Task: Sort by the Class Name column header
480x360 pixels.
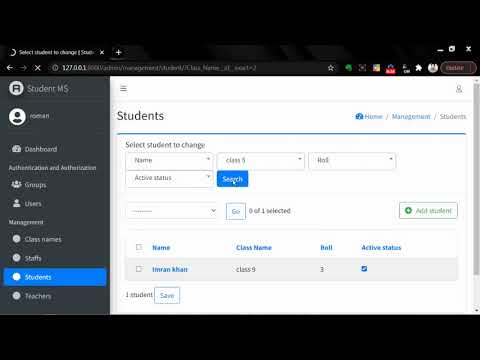Action: point(254,248)
